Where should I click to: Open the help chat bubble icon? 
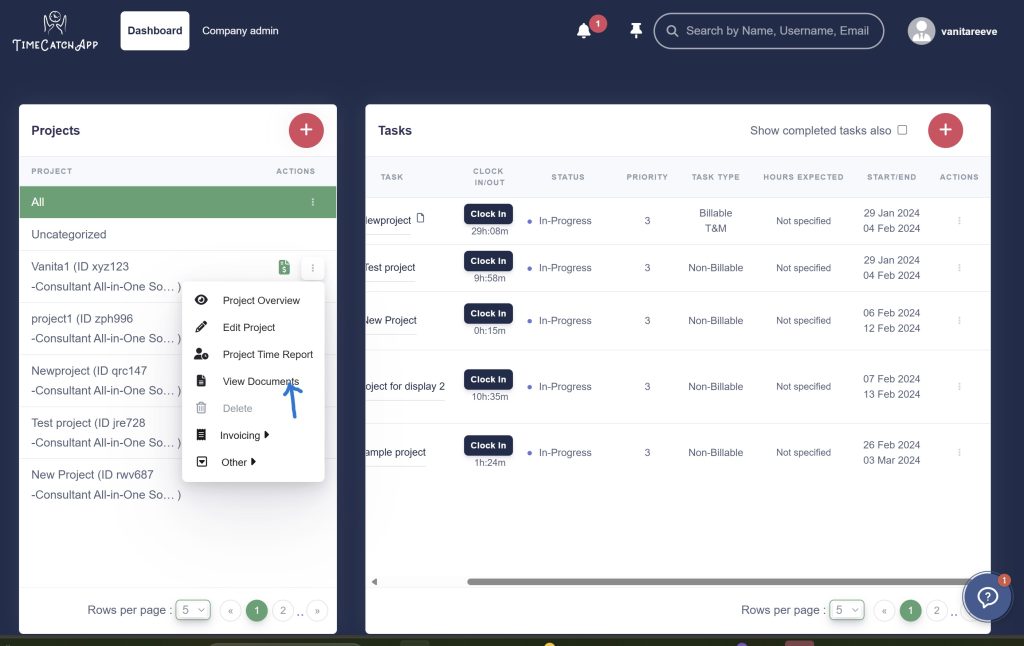(x=987, y=597)
